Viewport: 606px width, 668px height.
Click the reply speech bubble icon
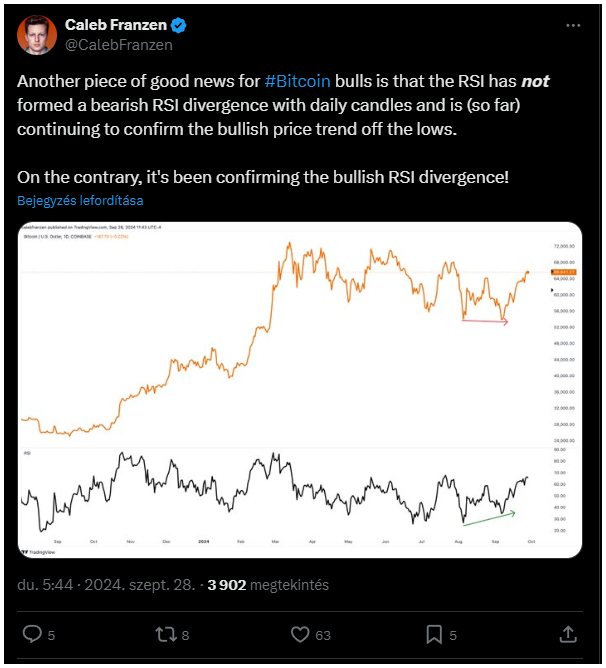[32, 634]
